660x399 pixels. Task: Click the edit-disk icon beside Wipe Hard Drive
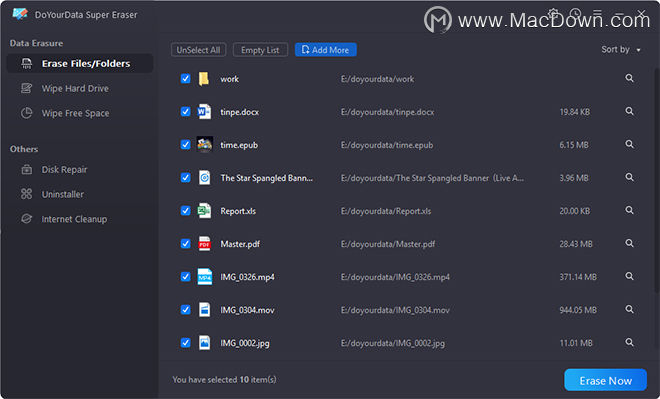(x=27, y=88)
